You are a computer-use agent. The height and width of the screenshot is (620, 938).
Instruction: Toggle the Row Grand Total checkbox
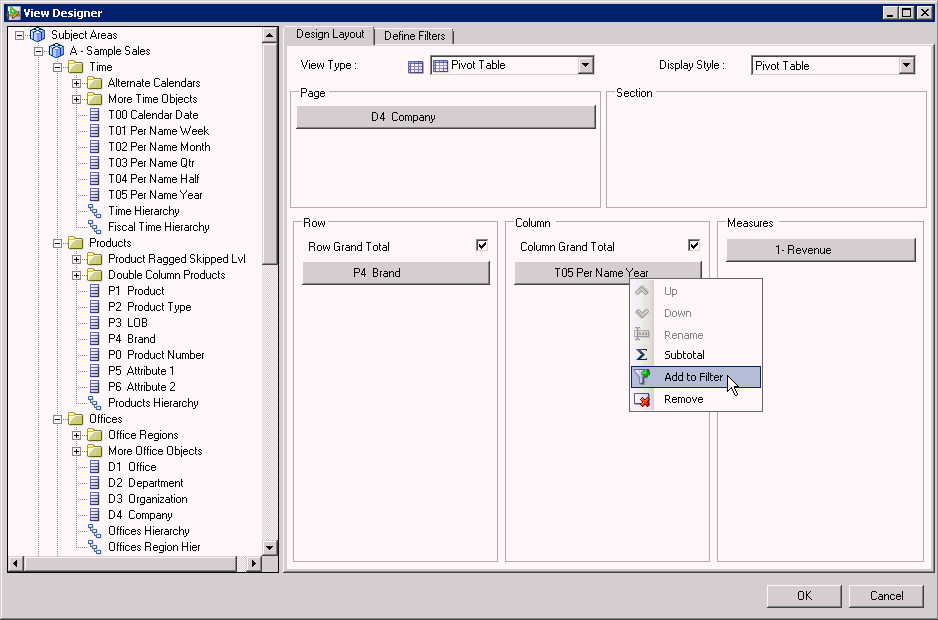tap(482, 245)
